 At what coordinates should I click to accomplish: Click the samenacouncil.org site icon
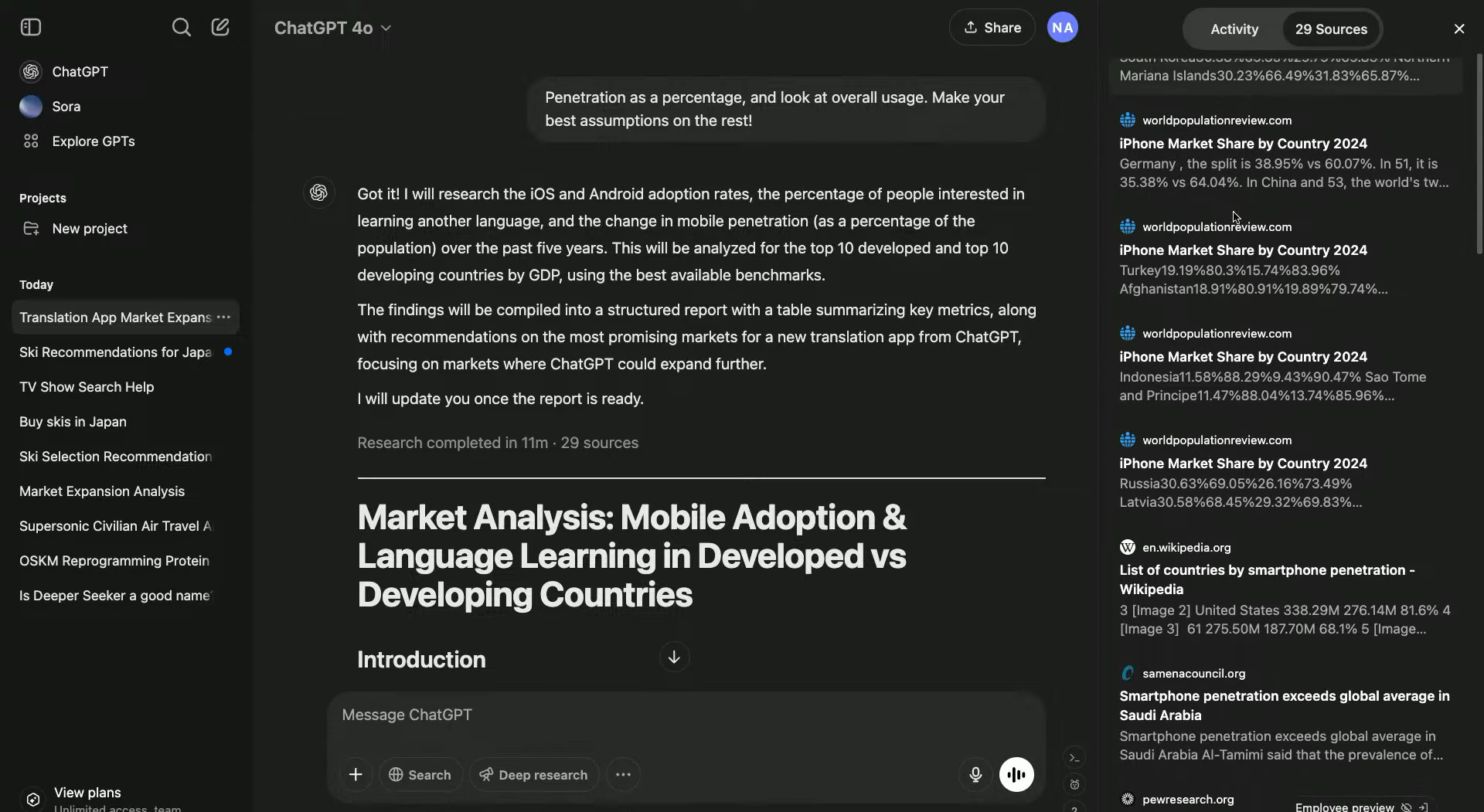pos(1128,674)
